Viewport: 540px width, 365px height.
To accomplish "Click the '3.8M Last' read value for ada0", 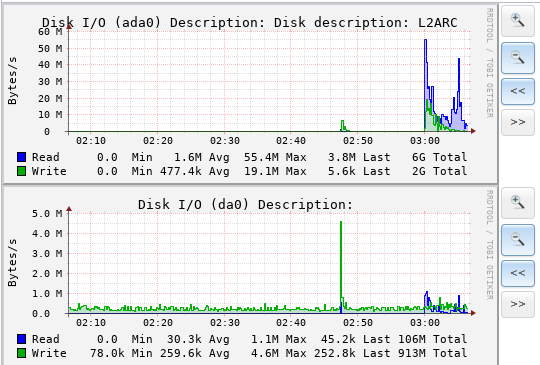I will 359,157.
